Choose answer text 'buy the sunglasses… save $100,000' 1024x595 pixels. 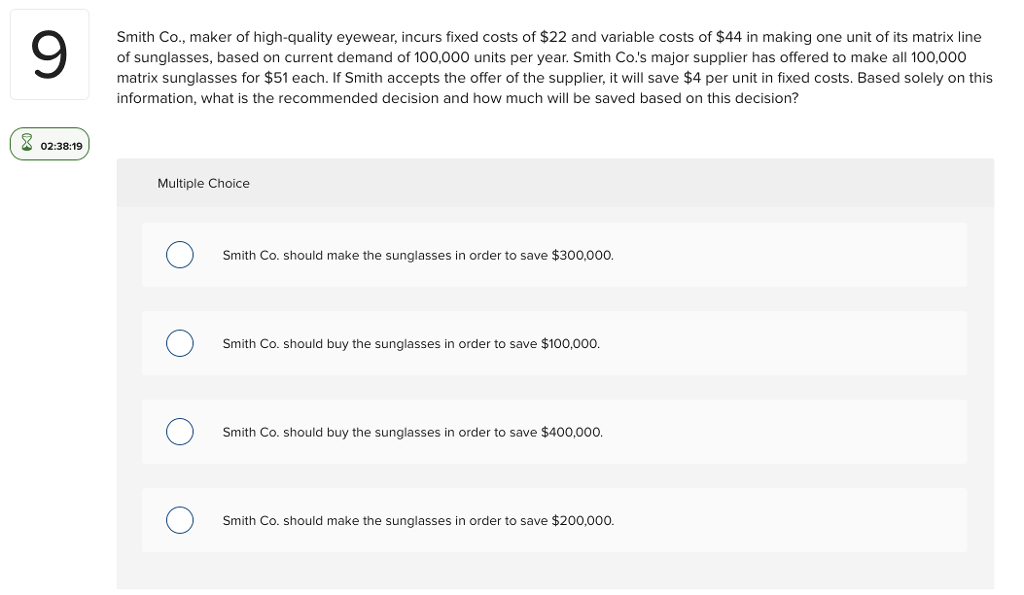411,344
